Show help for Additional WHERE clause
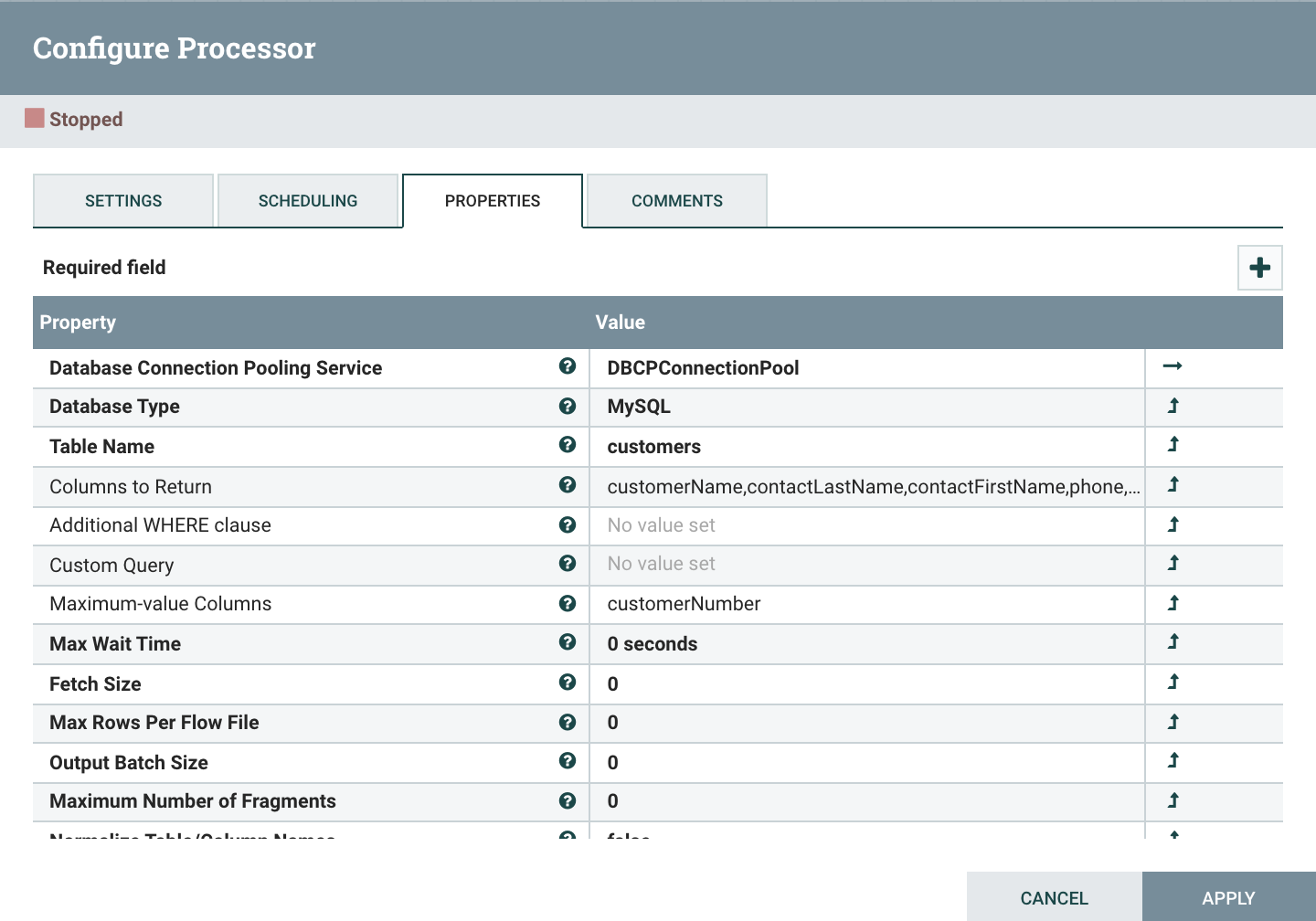The image size is (1316, 921). 568,524
